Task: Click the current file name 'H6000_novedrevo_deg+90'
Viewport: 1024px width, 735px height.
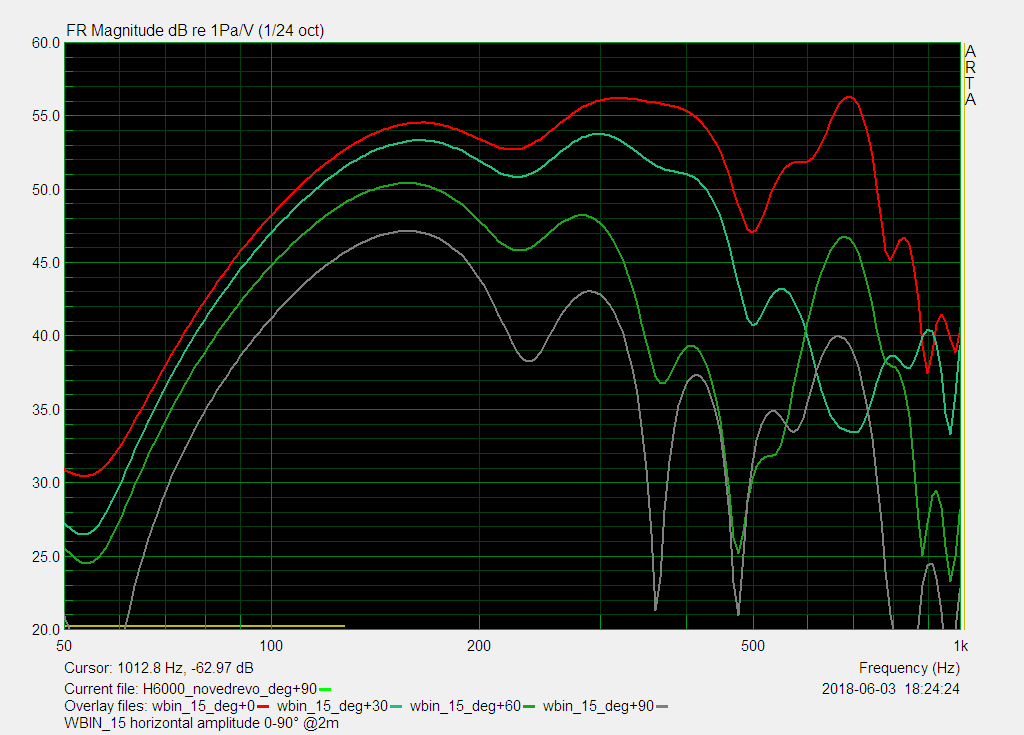Action: (x=230, y=689)
